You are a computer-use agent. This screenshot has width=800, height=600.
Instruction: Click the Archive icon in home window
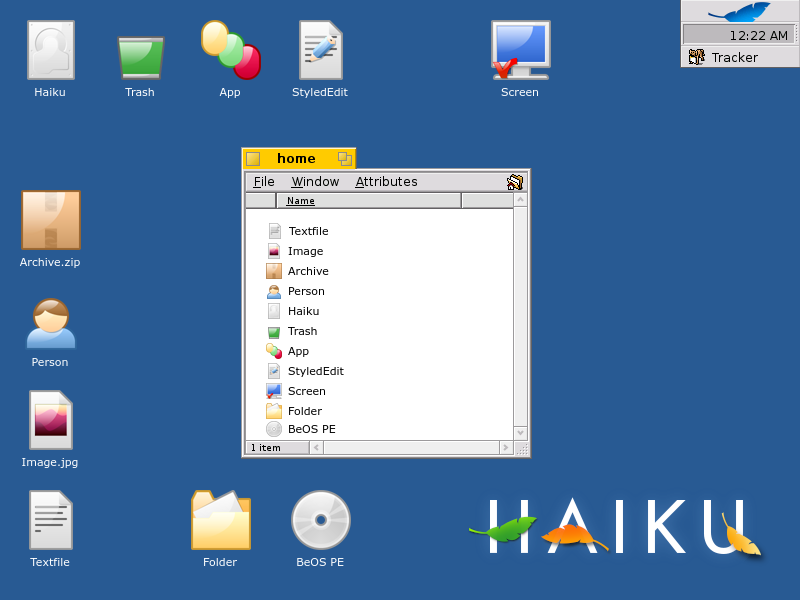click(274, 271)
